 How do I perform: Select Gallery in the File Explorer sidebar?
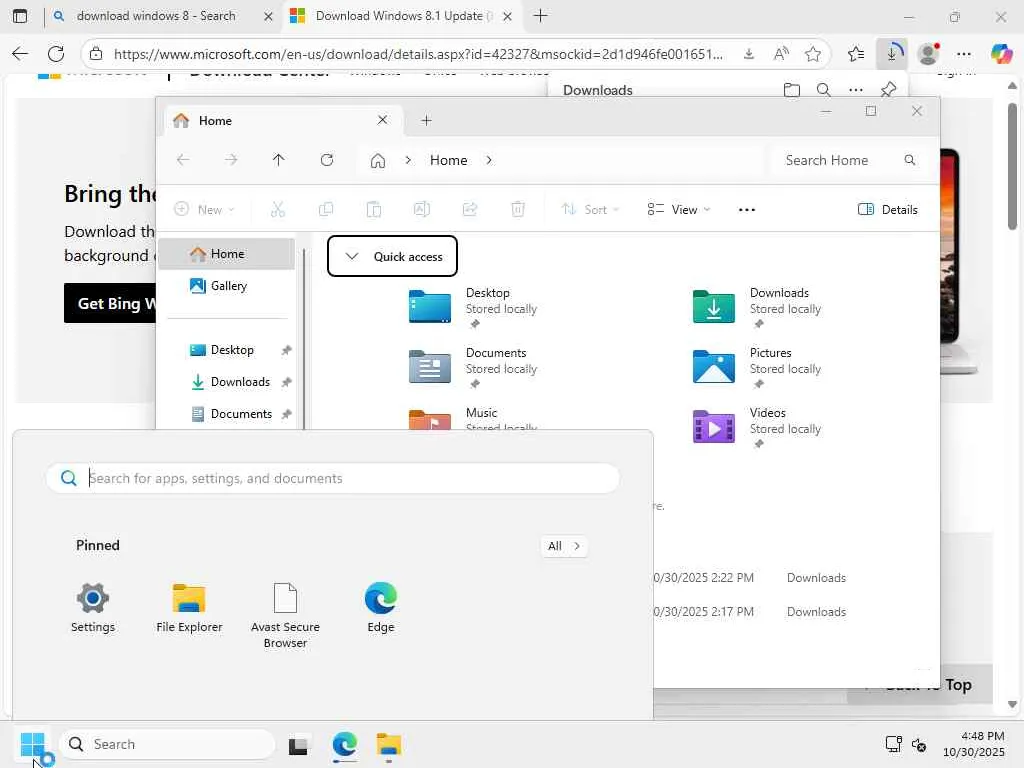227,286
